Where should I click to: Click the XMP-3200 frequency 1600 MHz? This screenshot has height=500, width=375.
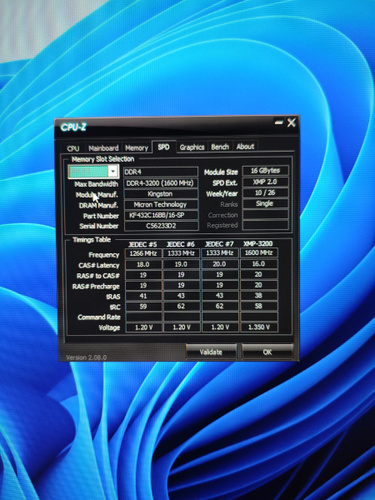[x=259, y=253]
